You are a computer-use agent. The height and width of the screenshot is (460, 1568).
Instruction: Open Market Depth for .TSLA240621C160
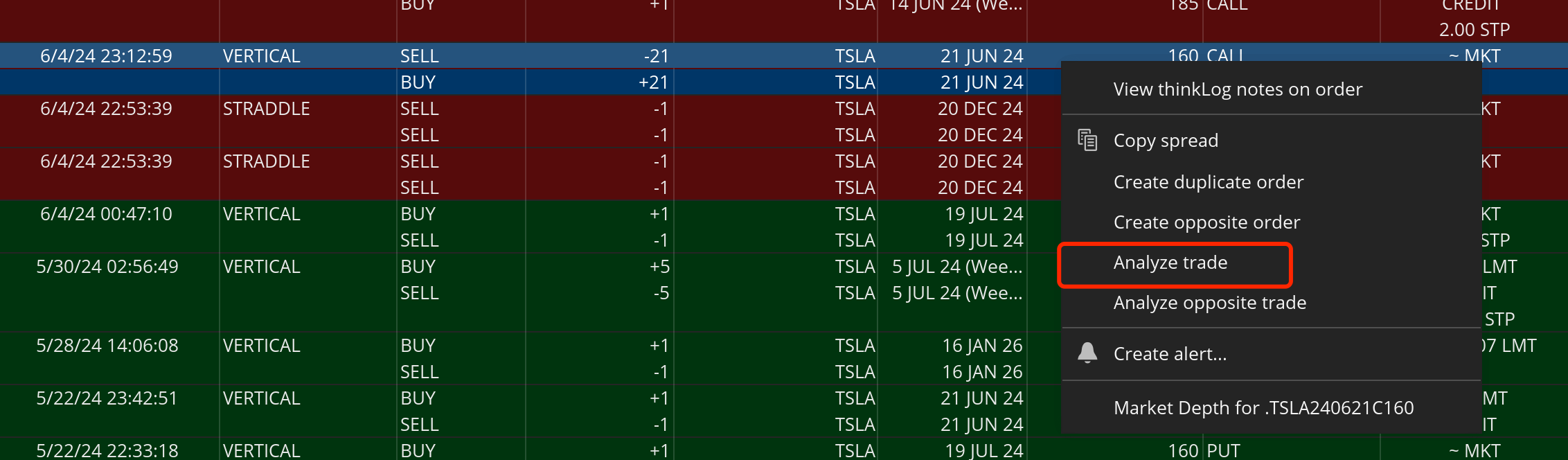[1263, 408]
